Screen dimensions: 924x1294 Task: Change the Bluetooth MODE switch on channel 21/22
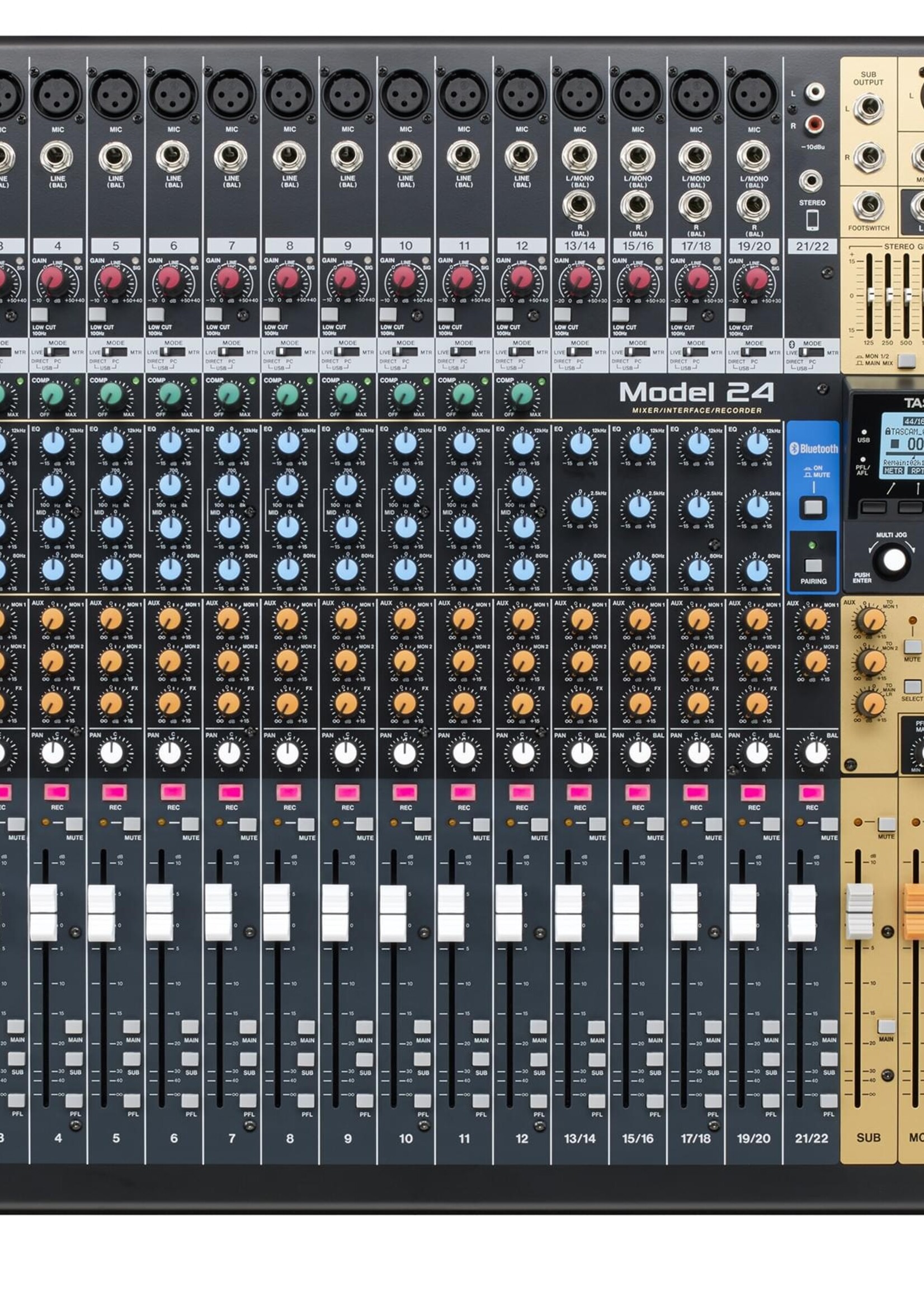click(x=812, y=352)
